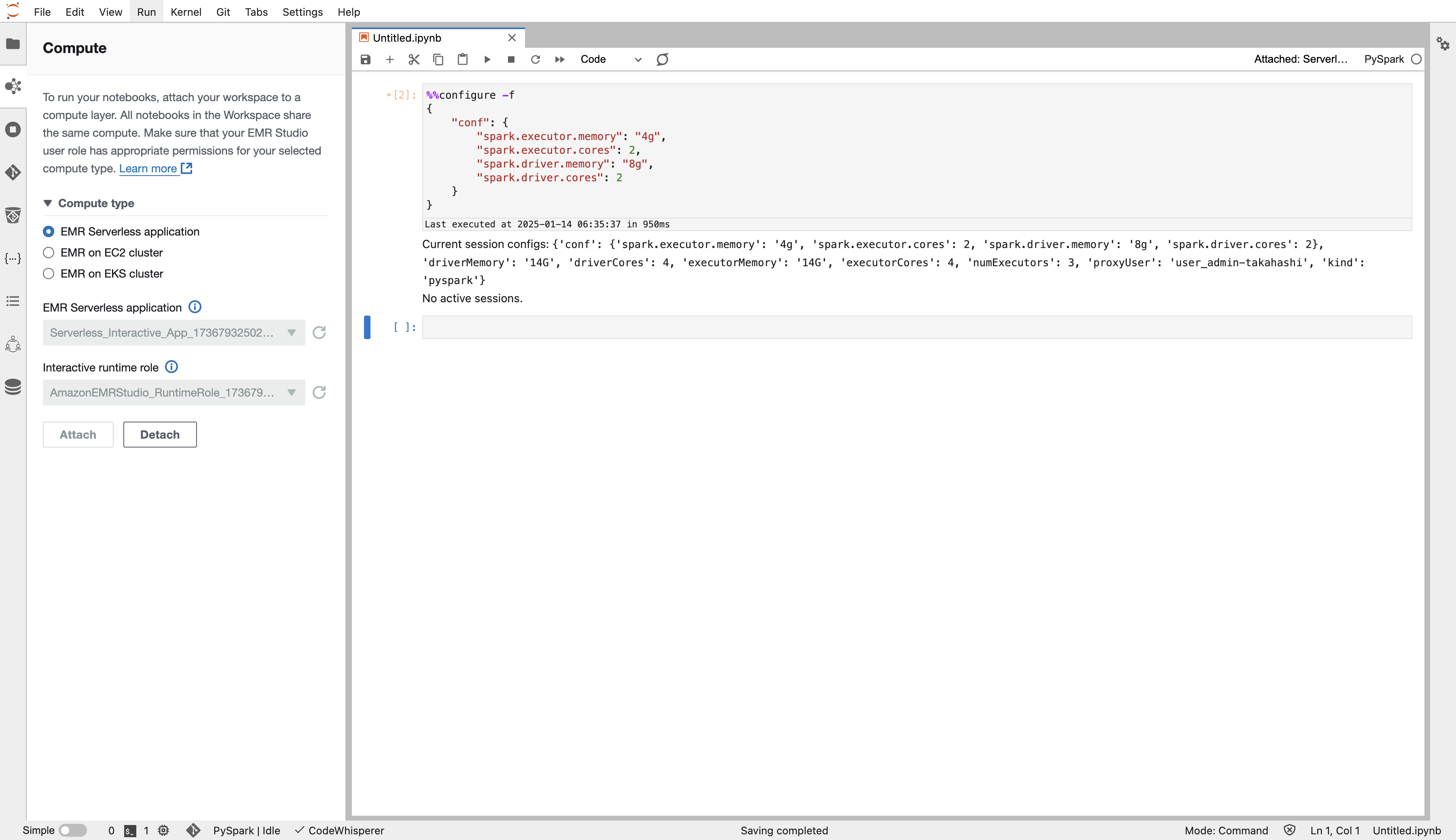
Task: Copy the selected cell
Action: [438, 59]
